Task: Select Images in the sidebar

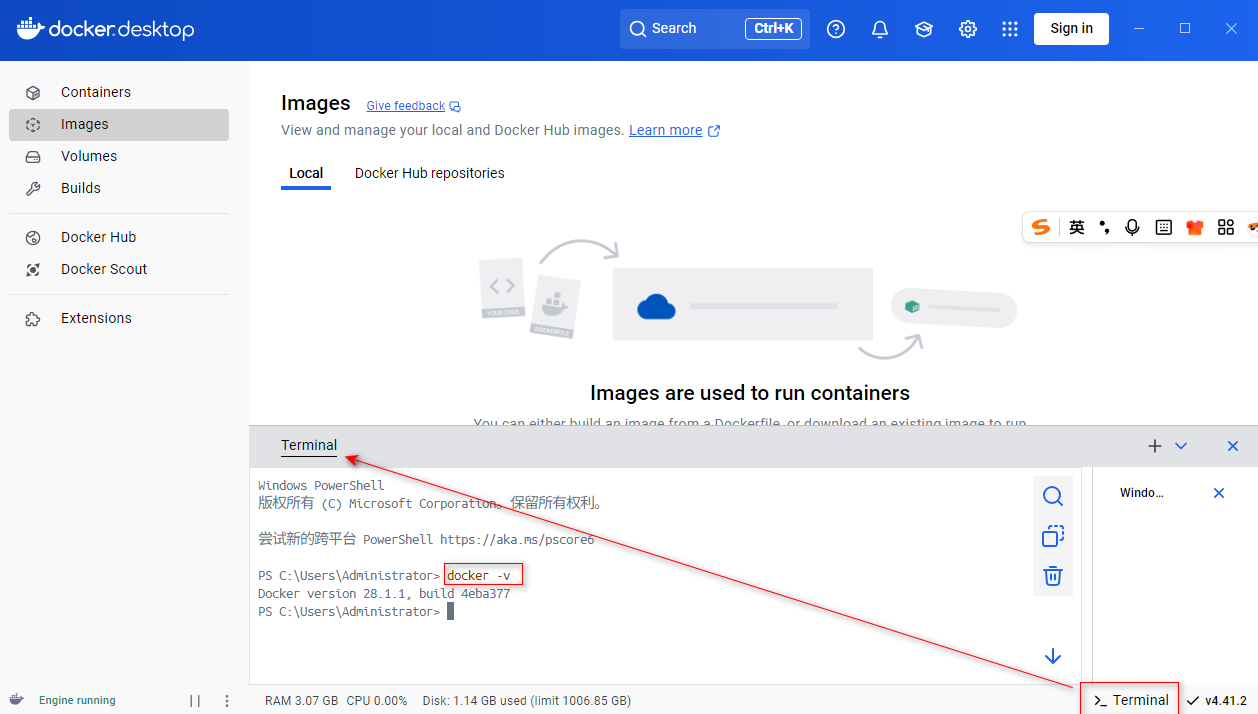Action: (x=119, y=124)
